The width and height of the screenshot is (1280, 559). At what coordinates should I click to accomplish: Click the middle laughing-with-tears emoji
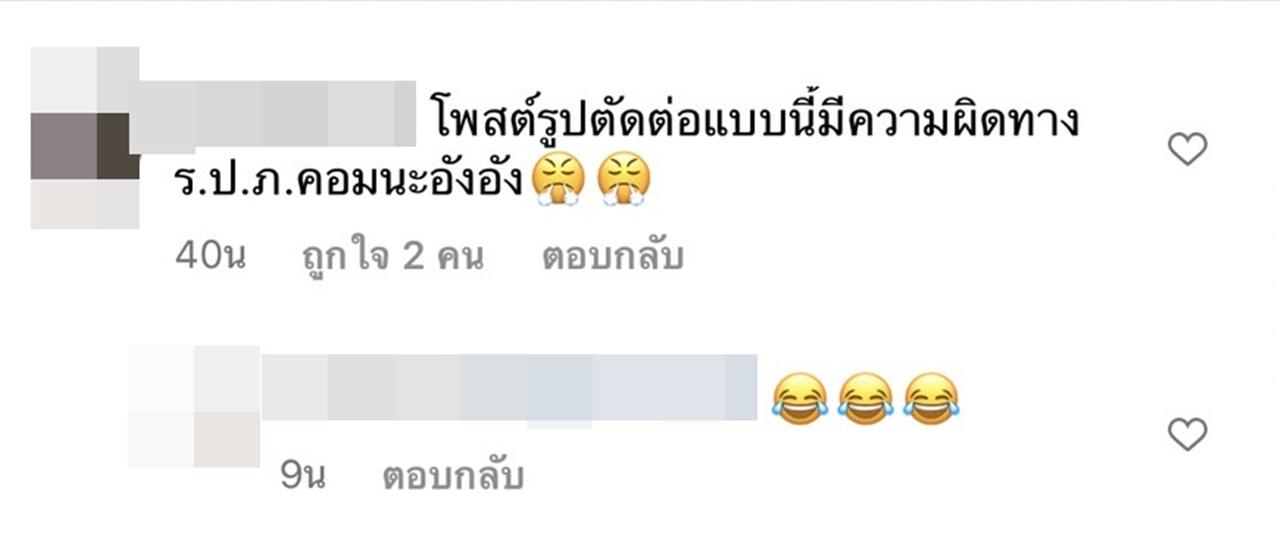(867, 399)
